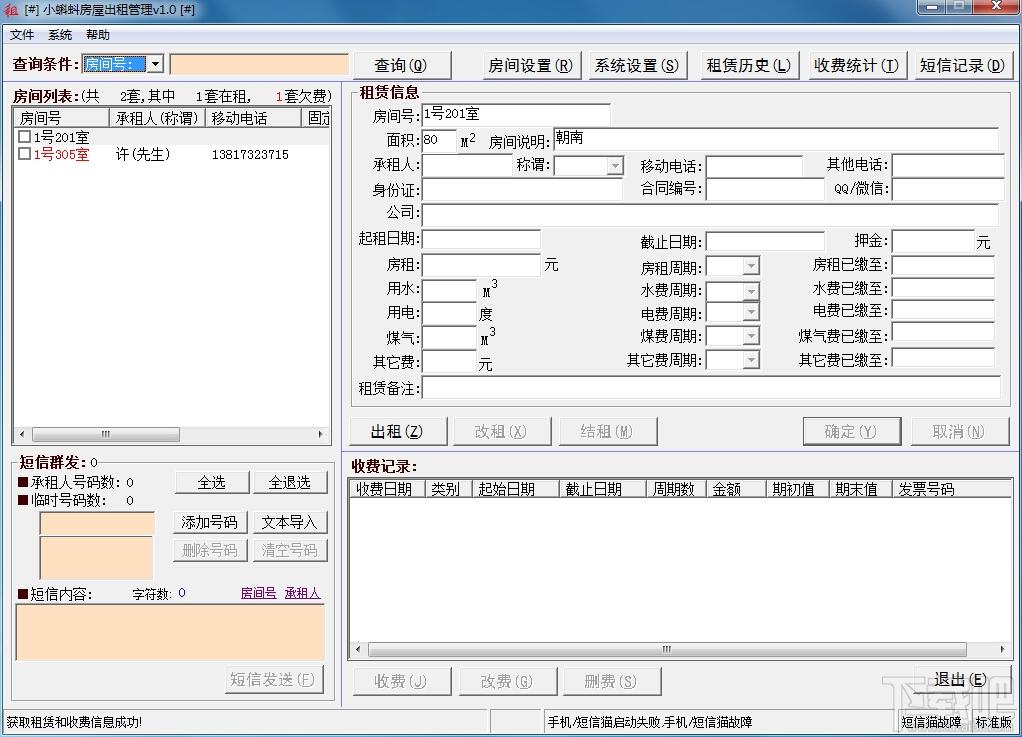The width and height of the screenshot is (1022, 737).
Task: Expand the 其它费周期 dropdown
Action: click(x=751, y=359)
